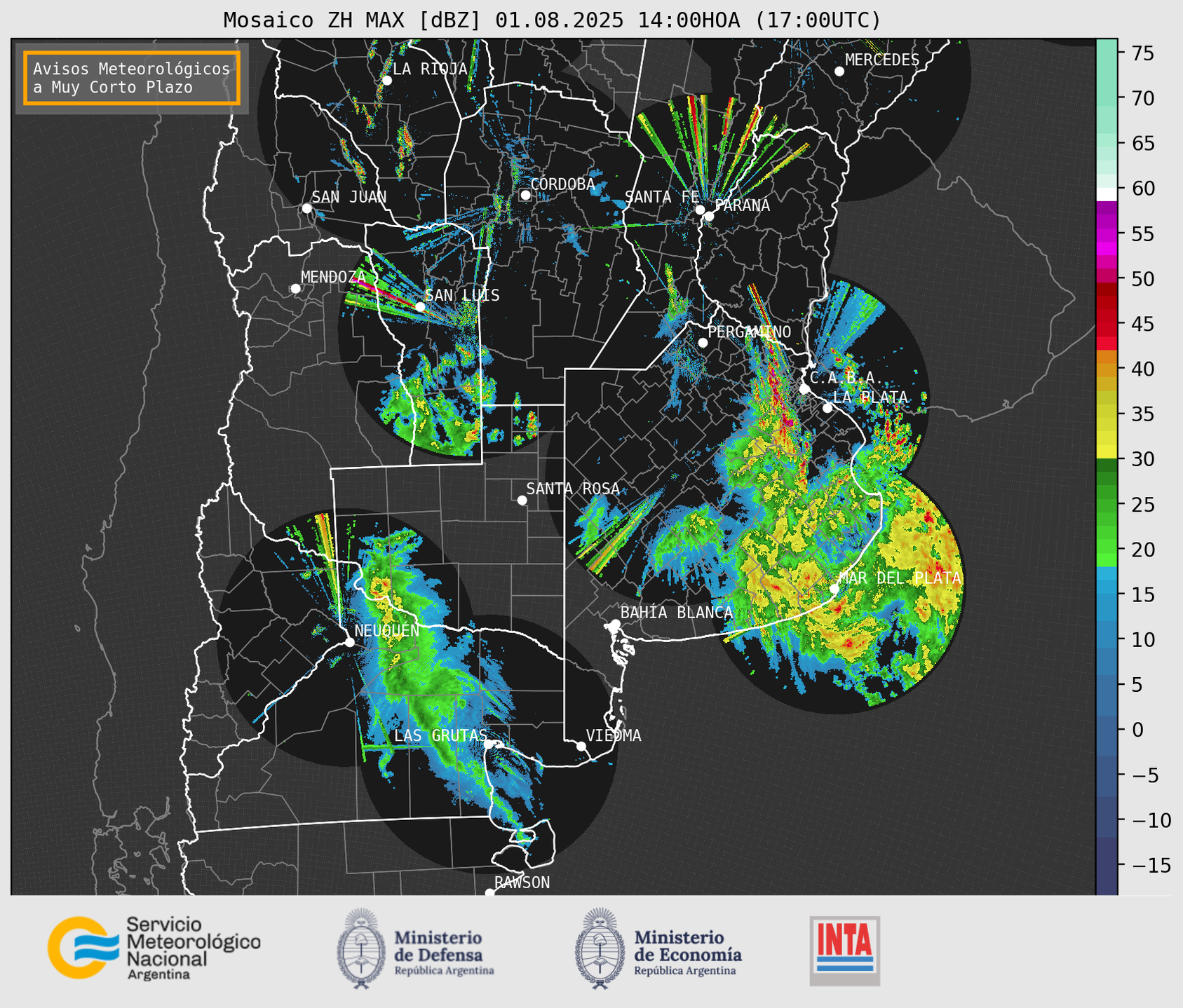Click the República Argentina text under Ministerio de Defensa
This screenshot has width=1183, height=1008.
coord(444,971)
